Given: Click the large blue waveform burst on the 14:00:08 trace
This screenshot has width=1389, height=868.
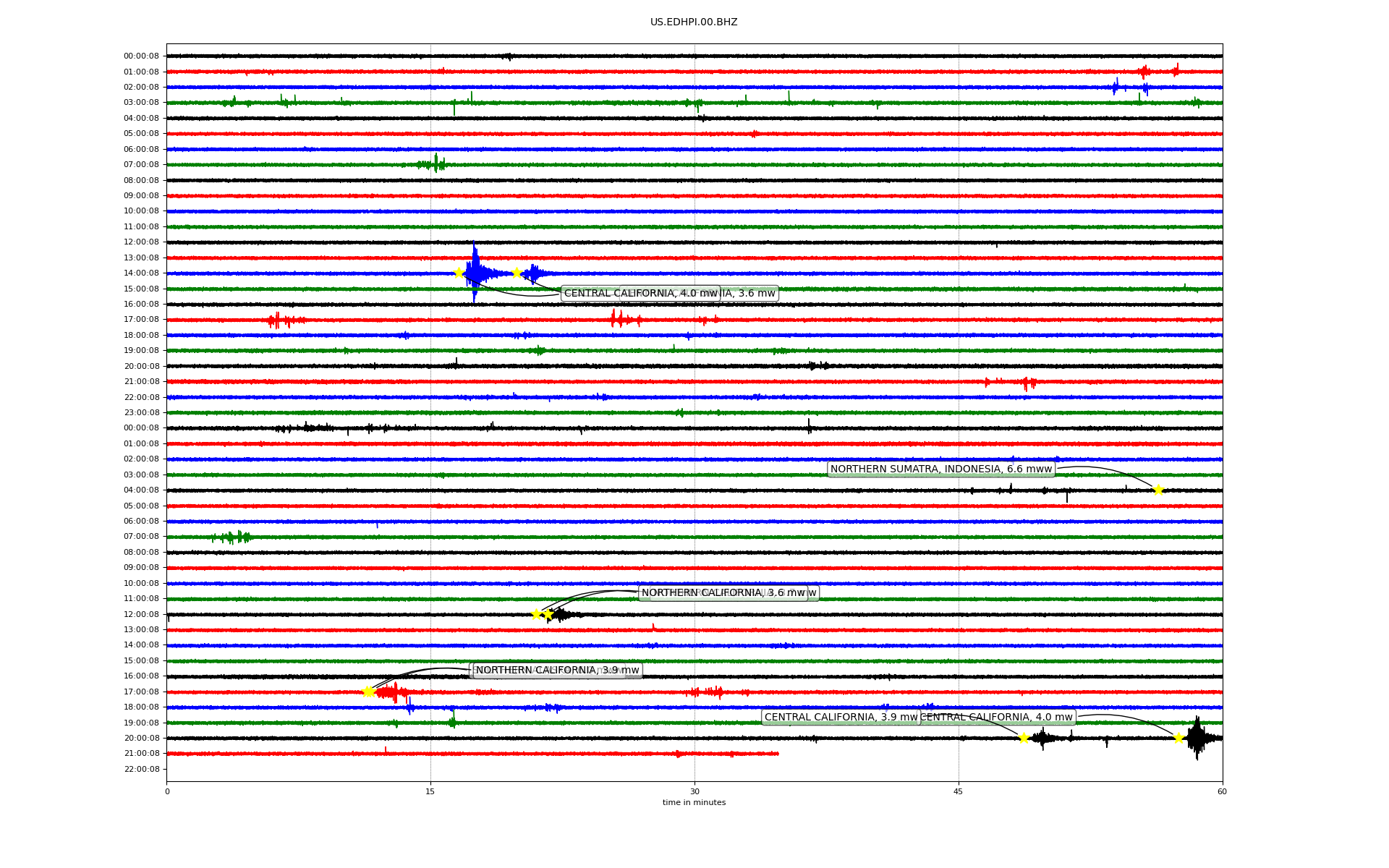Looking at the screenshot, I should click(475, 273).
